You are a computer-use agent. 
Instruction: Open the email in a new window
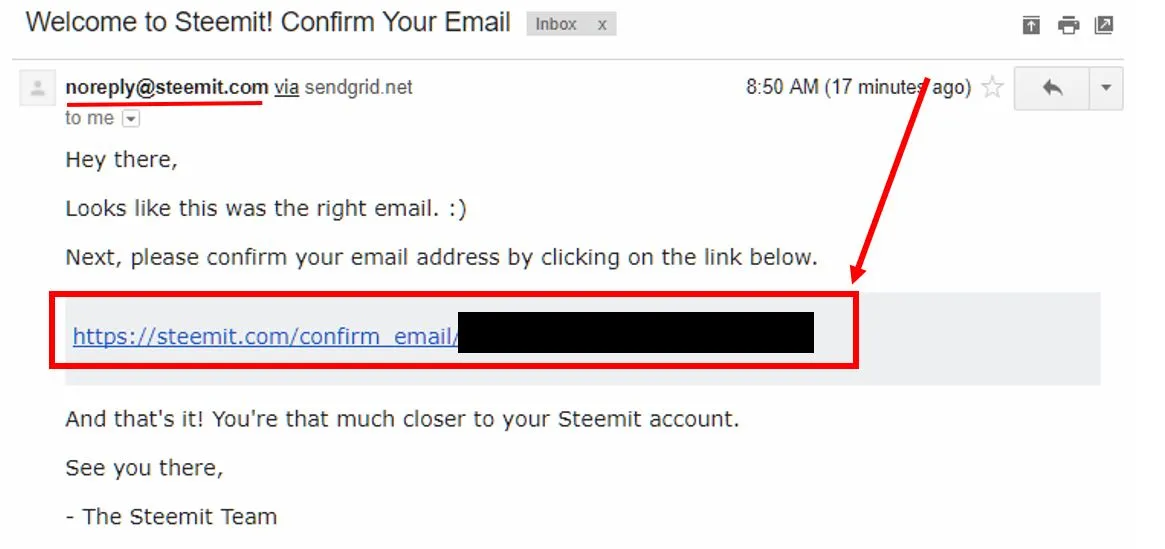click(x=1104, y=25)
